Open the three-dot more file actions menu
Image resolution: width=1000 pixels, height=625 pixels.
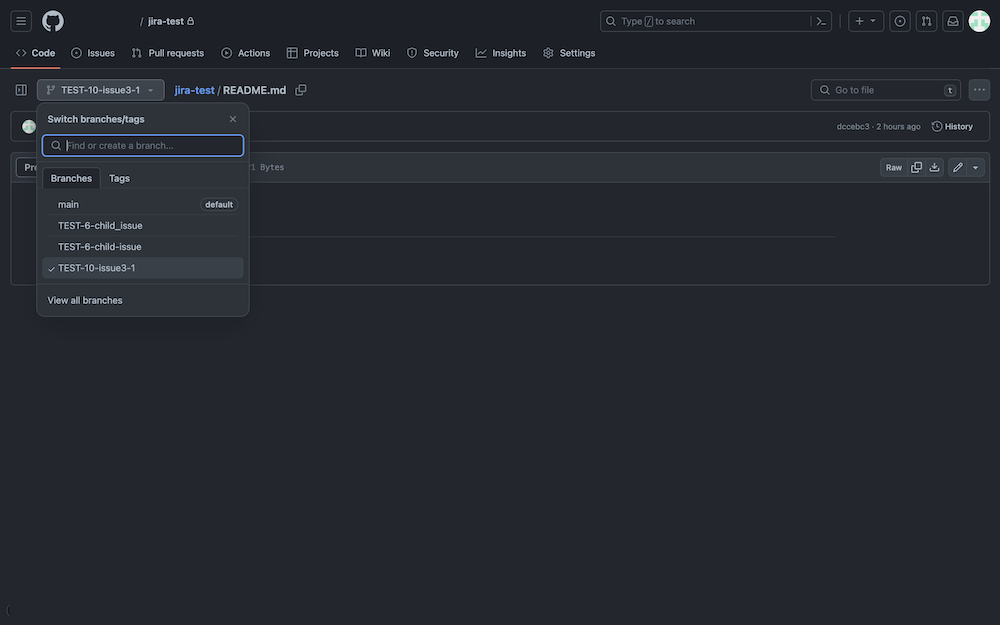coord(979,90)
